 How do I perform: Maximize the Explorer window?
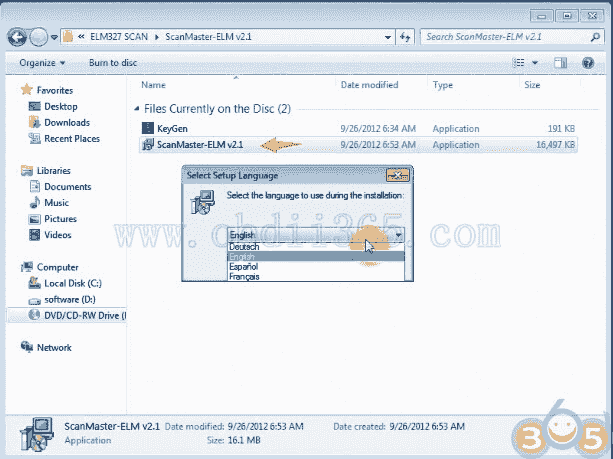567,16
